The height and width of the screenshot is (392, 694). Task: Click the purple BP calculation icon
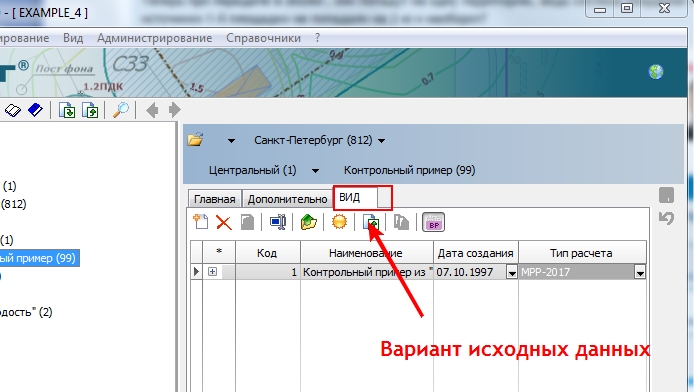(x=434, y=222)
